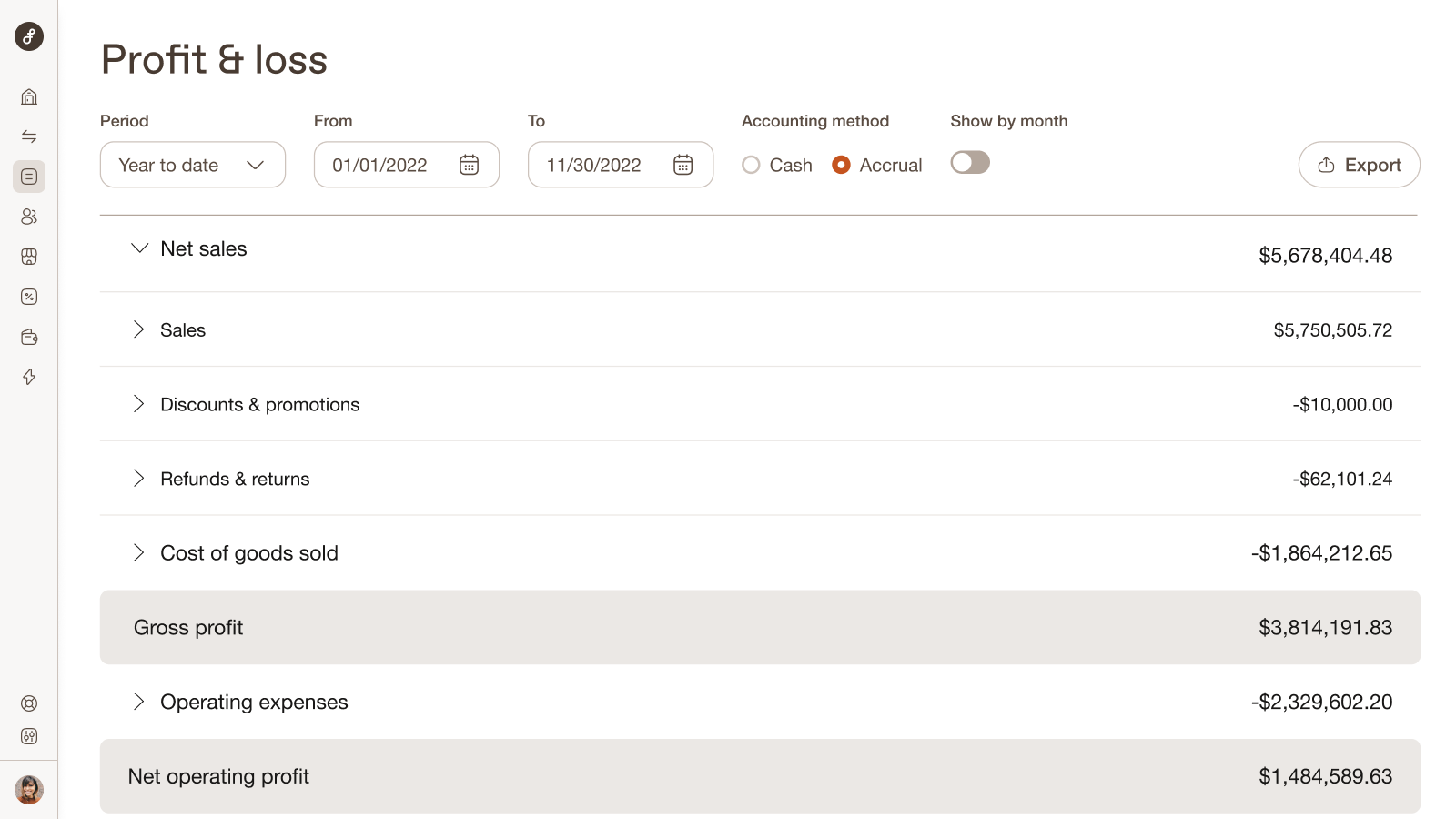Open the wallet section in the sidebar
1456x819 pixels.
[x=28, y=336]
